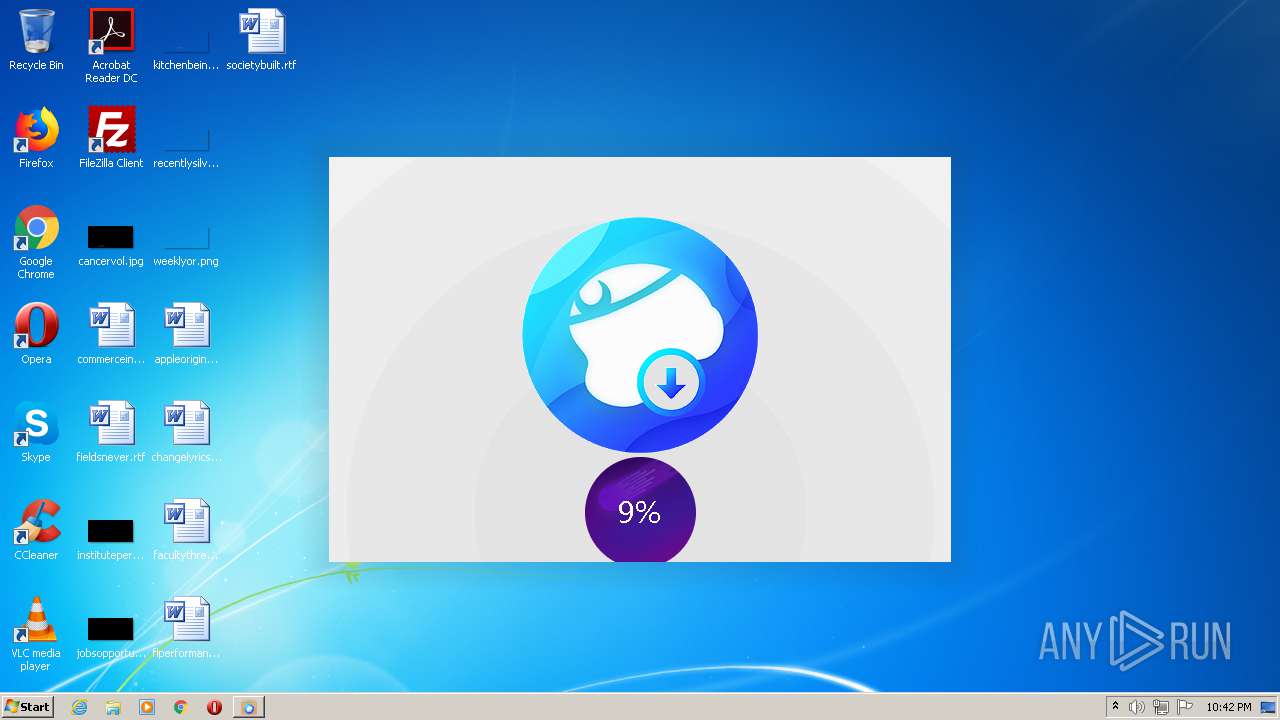
Task: Click the installer's blue download logo
Action: click(640, 335)
